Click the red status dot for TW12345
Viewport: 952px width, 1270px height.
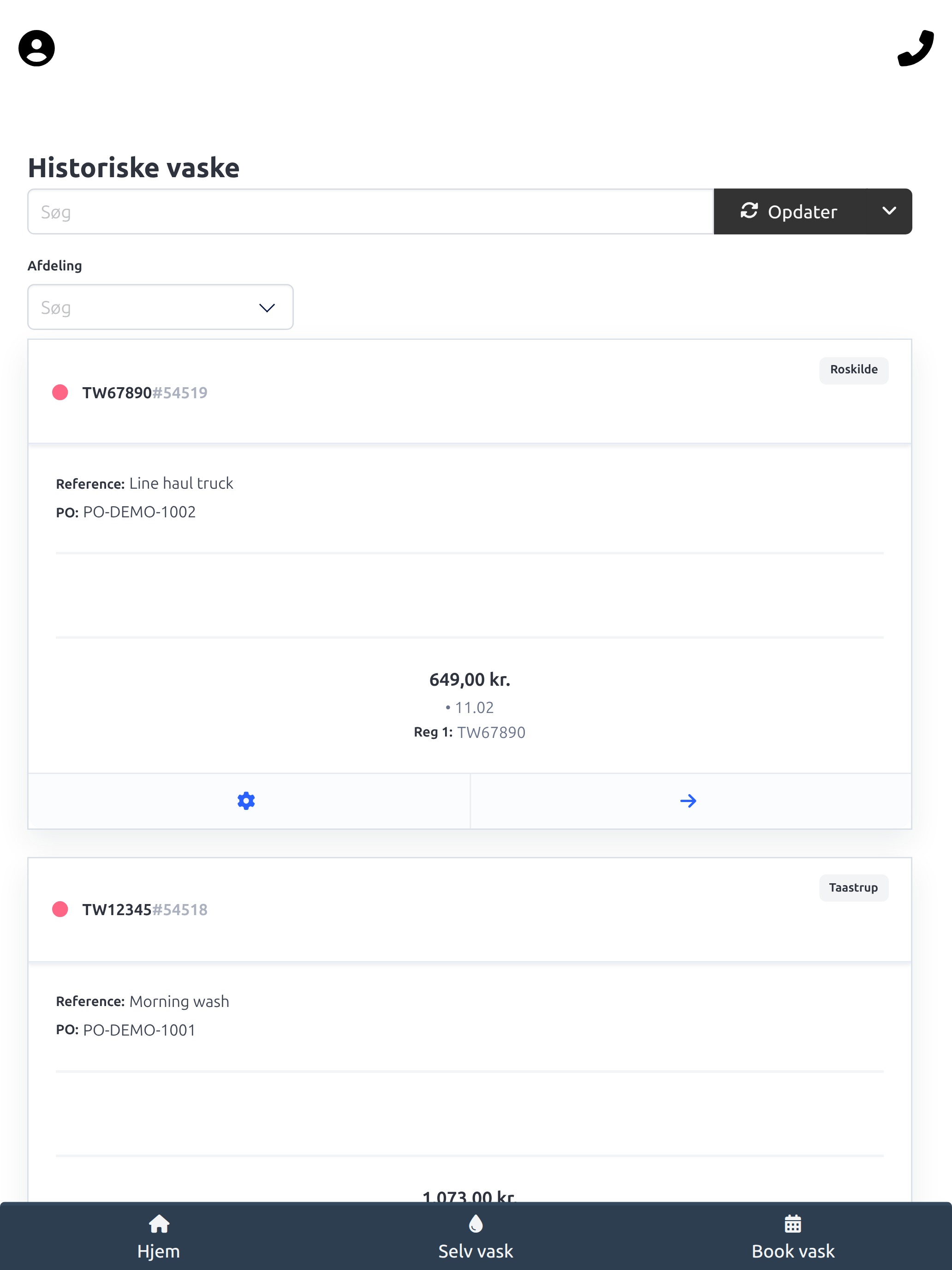point(60,910)
